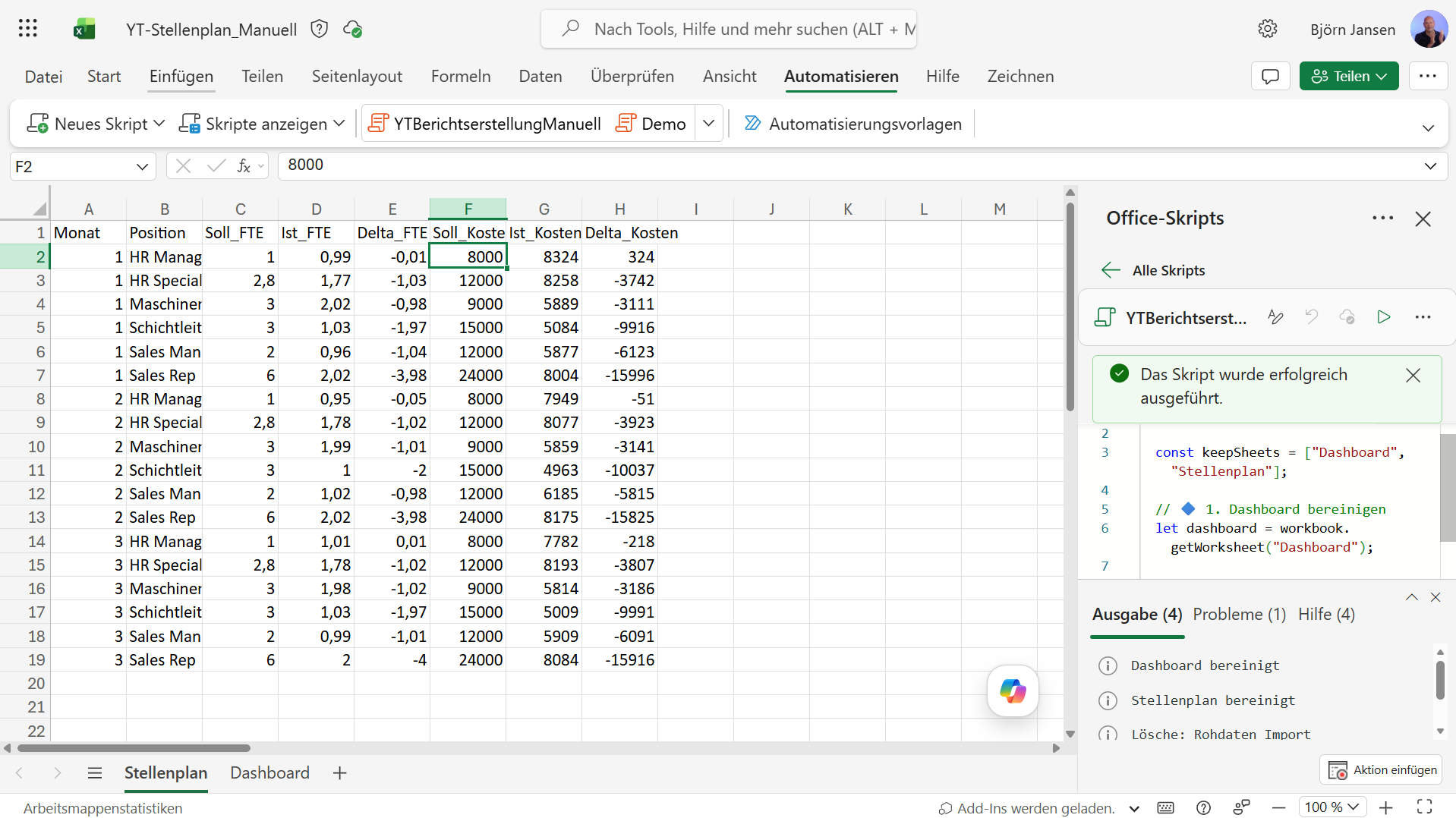
Task: Open the comments pane icon
Action: [x=1270, y=76]
